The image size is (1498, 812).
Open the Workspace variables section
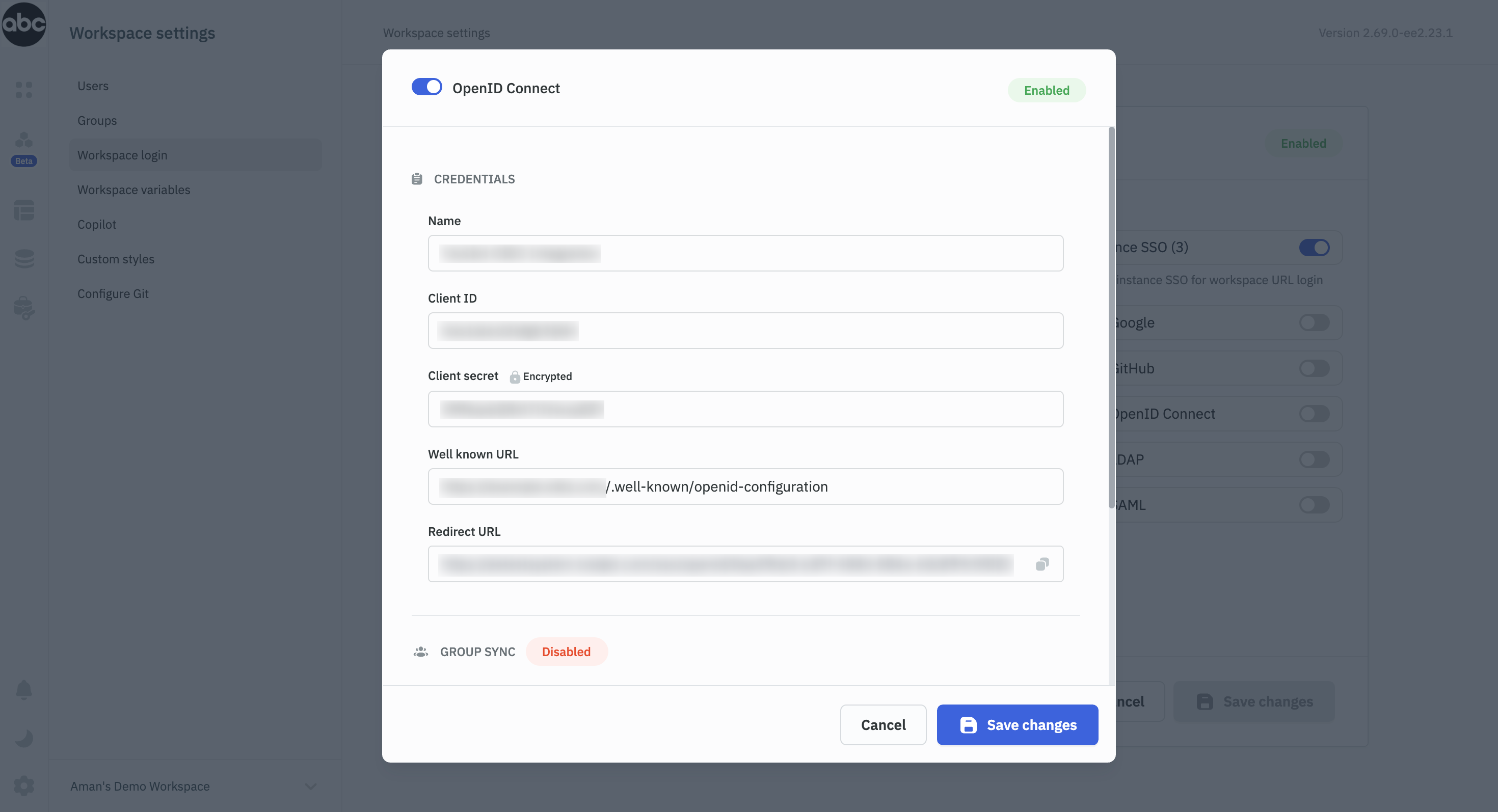coord(133,190)
